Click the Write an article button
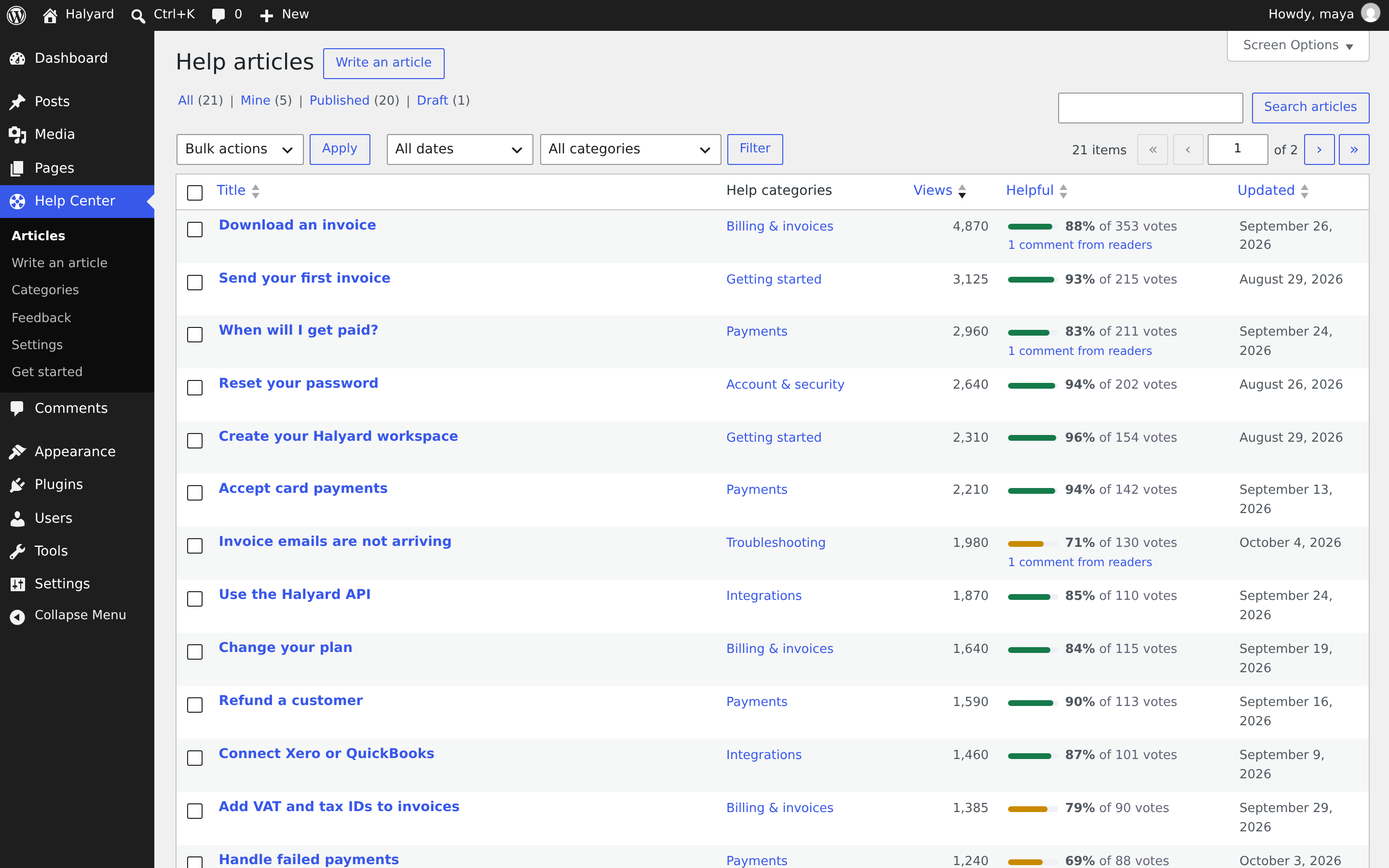 [383, 63]
